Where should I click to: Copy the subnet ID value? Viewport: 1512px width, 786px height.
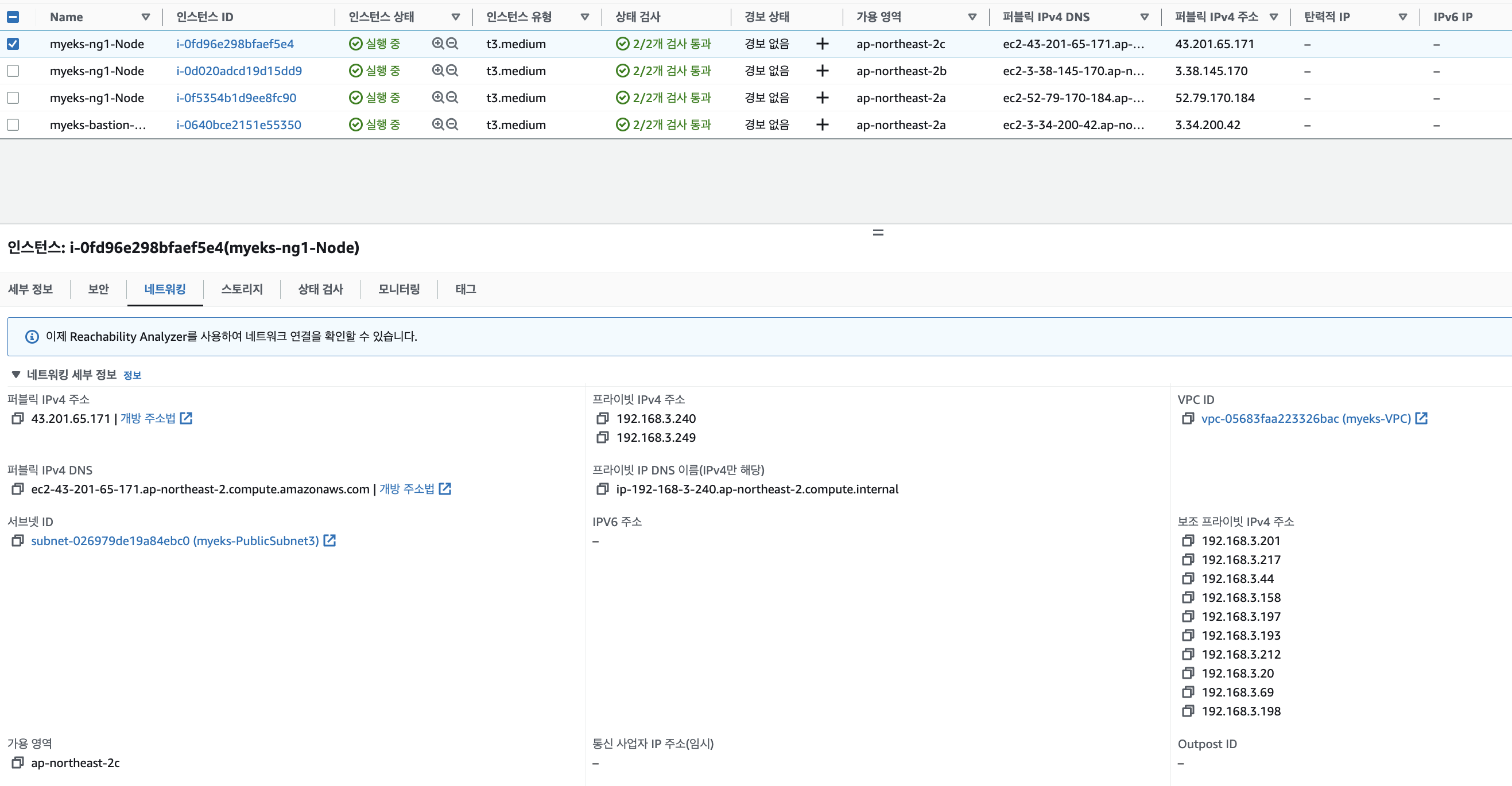click(18, 541)
